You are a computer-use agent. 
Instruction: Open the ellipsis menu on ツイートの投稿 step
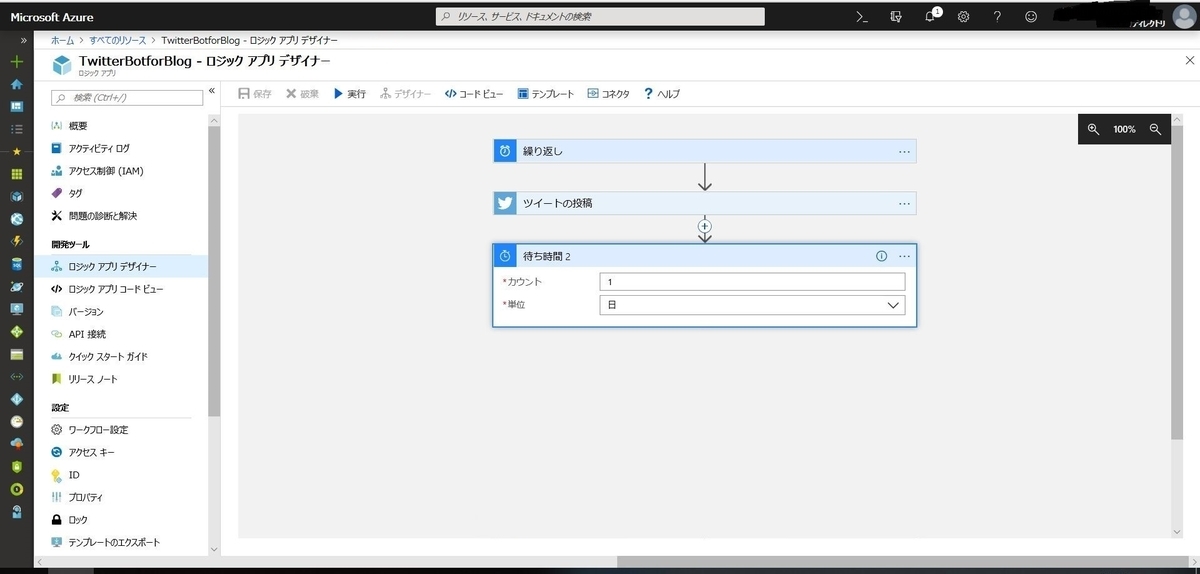904,203
